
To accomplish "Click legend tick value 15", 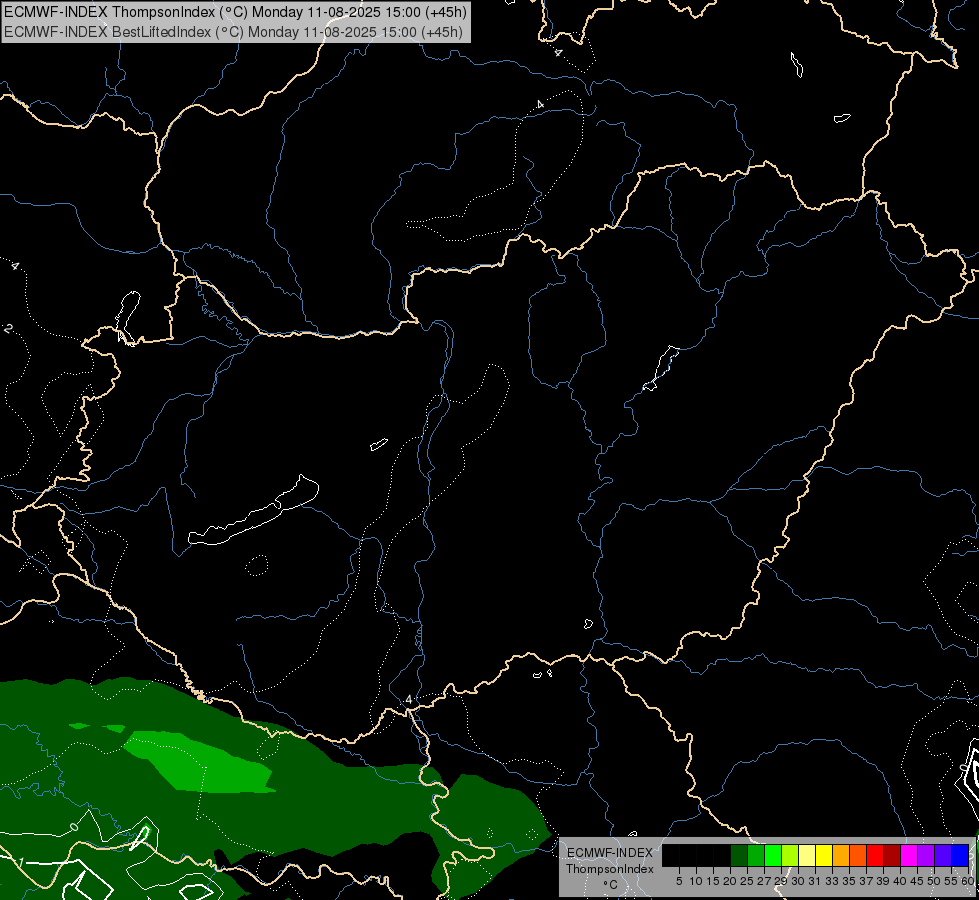I will pos(713,881).
